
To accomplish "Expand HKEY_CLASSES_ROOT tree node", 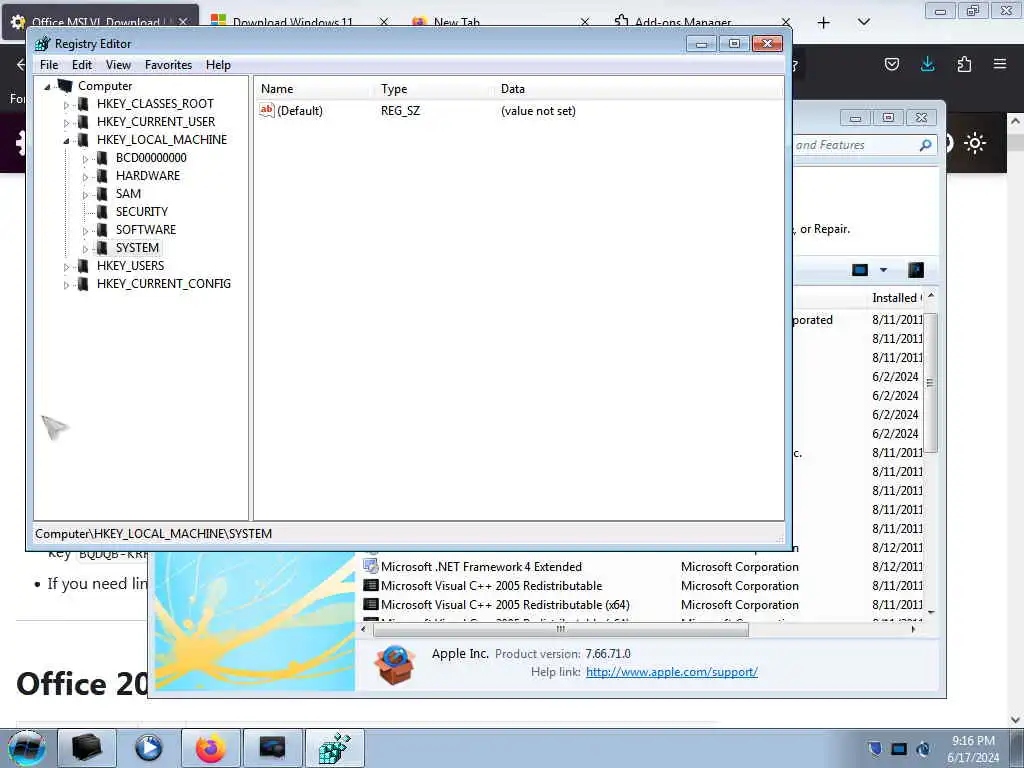I will [x=66, y=104].
